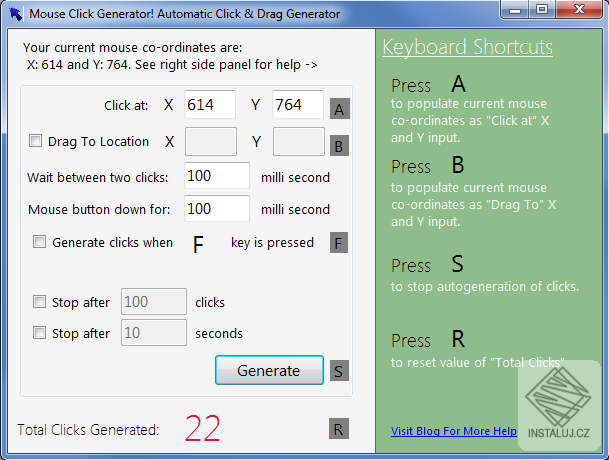
Task: Focus the Click at Y field
Action: pos(298,105)
